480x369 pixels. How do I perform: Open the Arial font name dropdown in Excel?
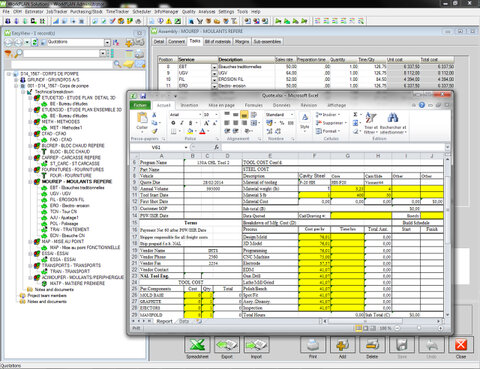tap(200, 115)
